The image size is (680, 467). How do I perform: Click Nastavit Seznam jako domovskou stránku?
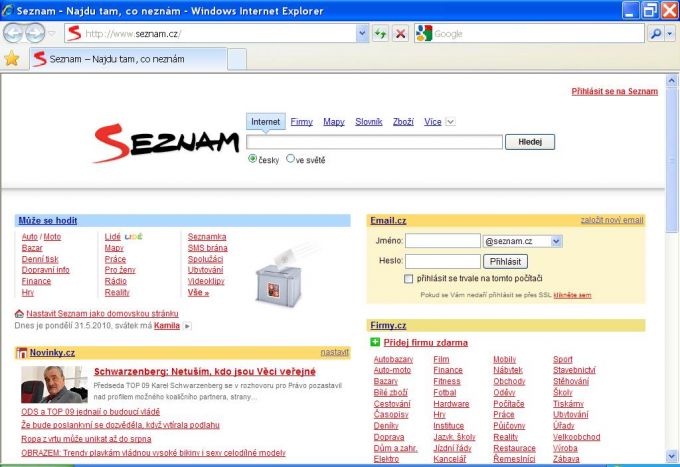coord(102,313)
